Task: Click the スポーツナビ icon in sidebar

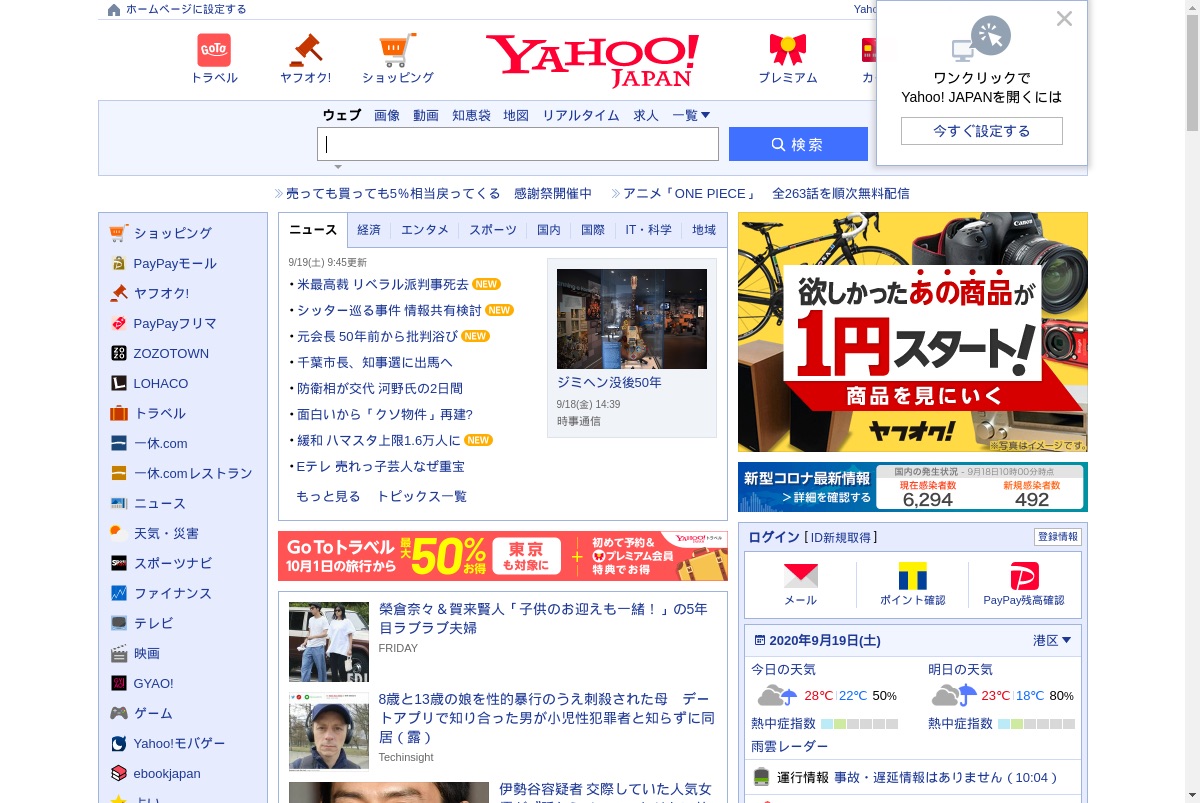Action: point(119,563)
